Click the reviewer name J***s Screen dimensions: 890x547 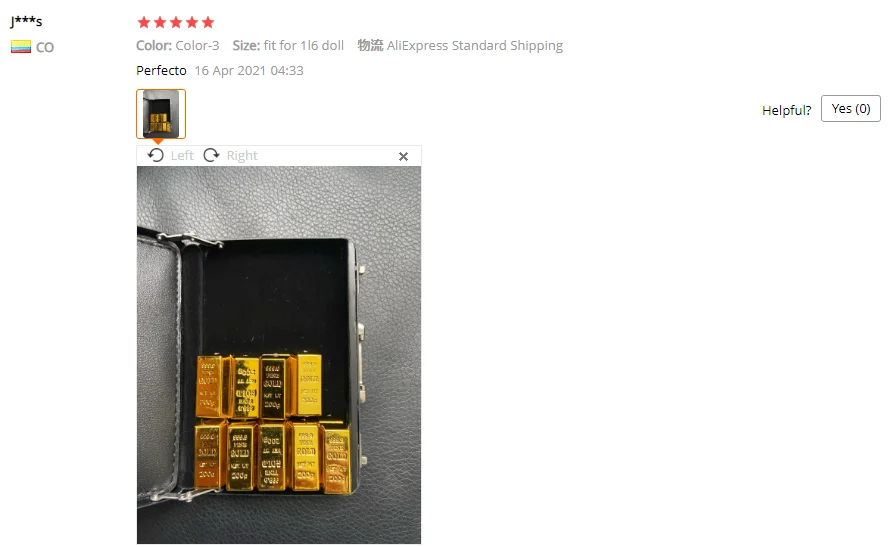coord(26,22)
